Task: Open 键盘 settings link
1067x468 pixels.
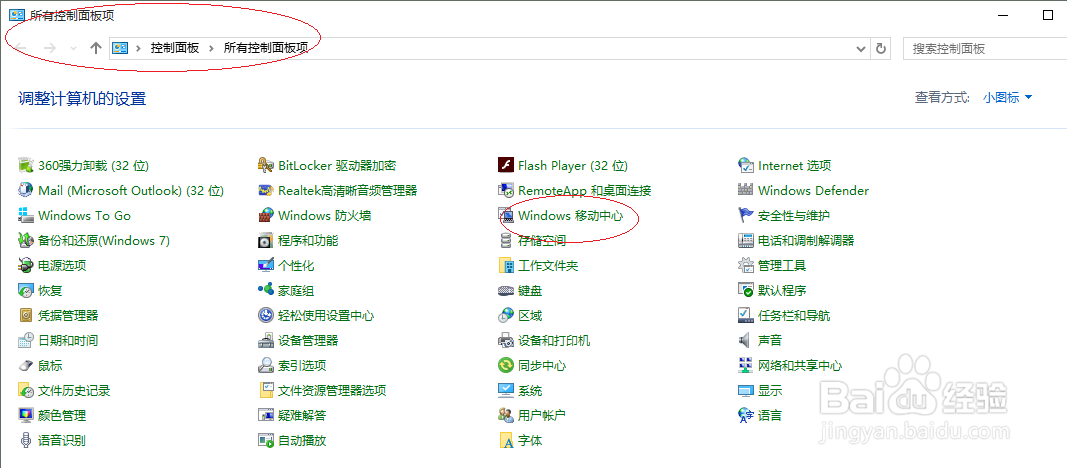Action: point(530,290)
